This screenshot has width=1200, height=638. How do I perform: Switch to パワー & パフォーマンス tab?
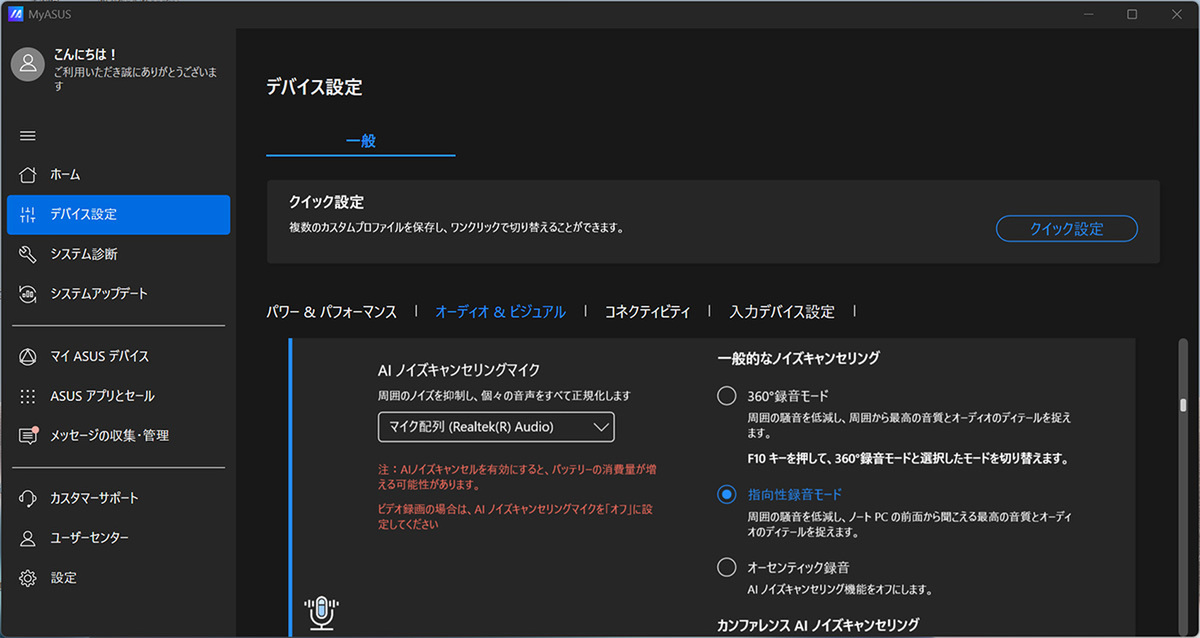coord(331,311)
